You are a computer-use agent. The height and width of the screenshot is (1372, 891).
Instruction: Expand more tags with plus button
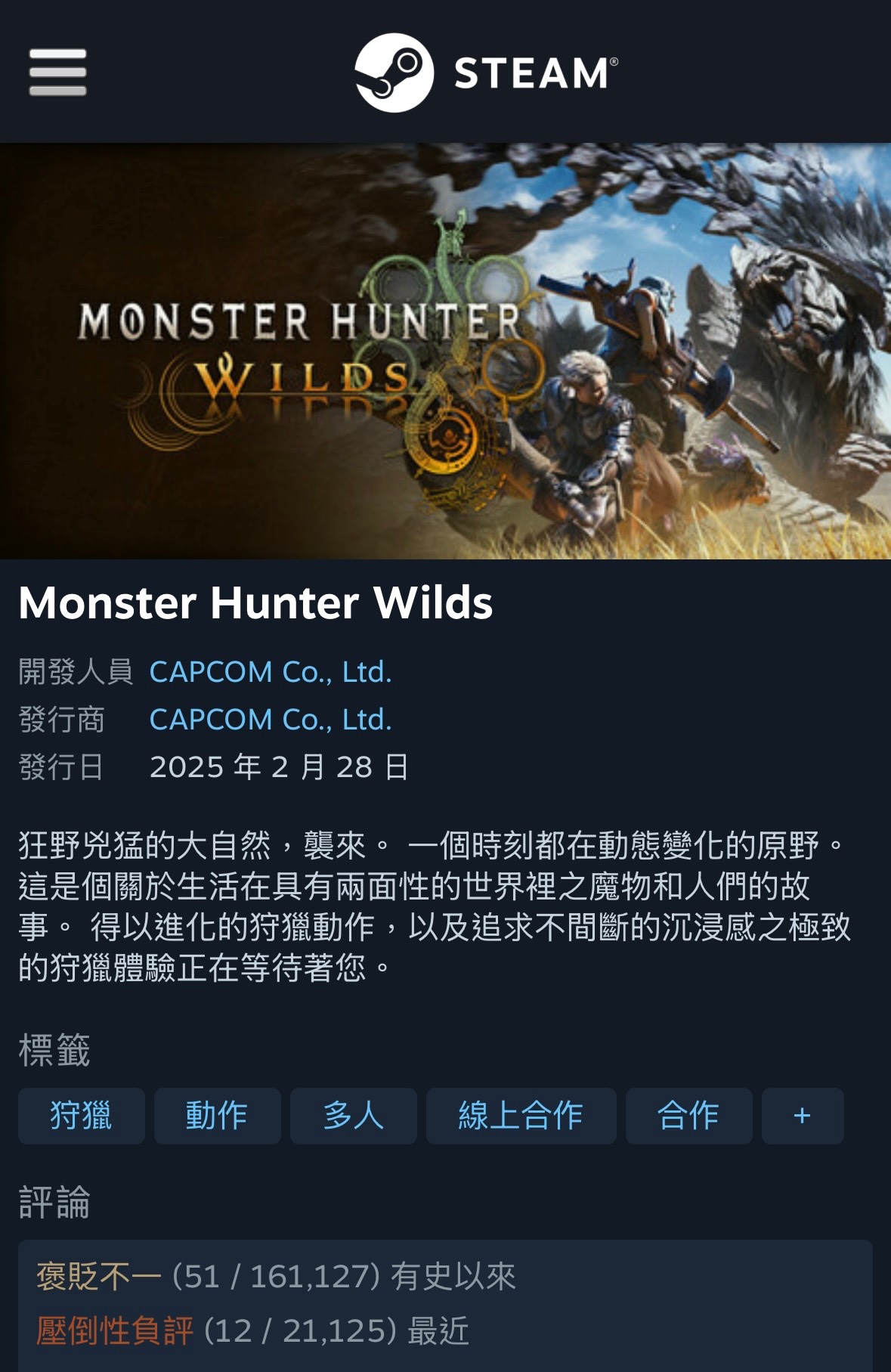[803, 1116]
